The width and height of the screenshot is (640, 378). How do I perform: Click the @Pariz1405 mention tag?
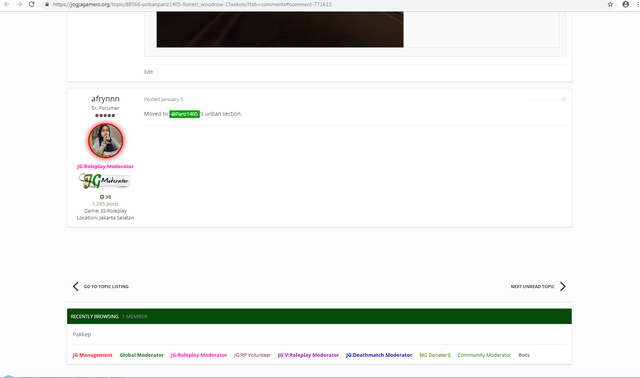184,114
